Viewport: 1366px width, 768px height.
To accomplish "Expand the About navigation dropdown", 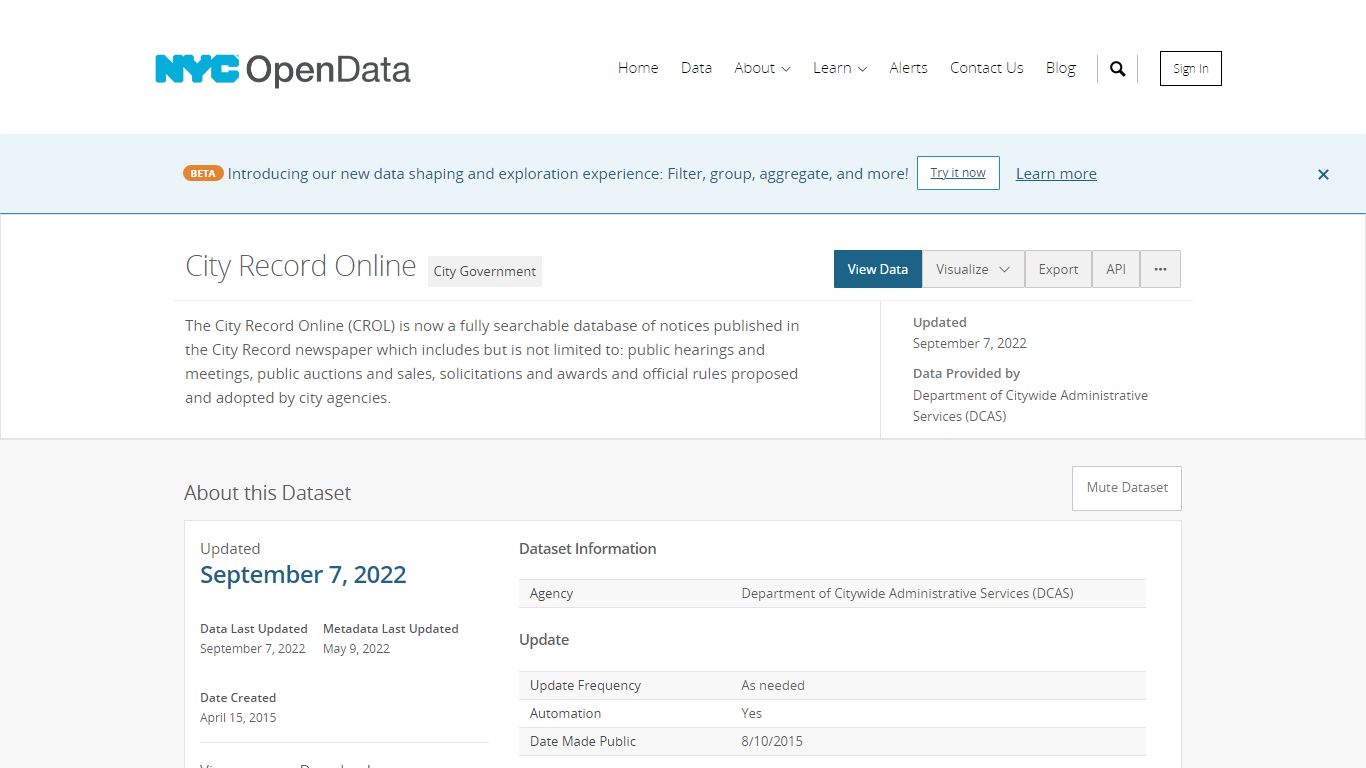I will pos(762,68).
